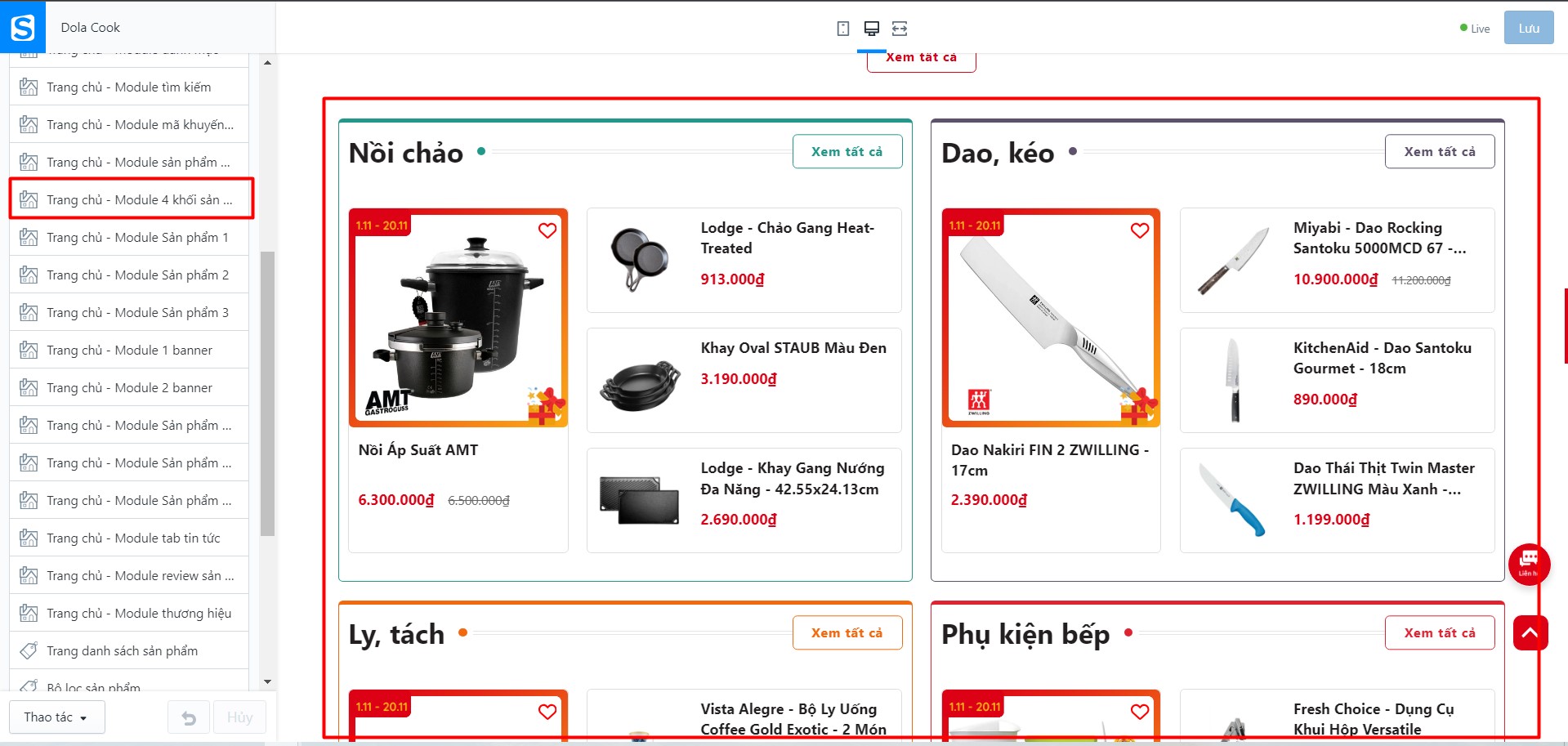Add Dao Nakiri FIN 2 ZWILLING to wishlist

point(1140,230)
